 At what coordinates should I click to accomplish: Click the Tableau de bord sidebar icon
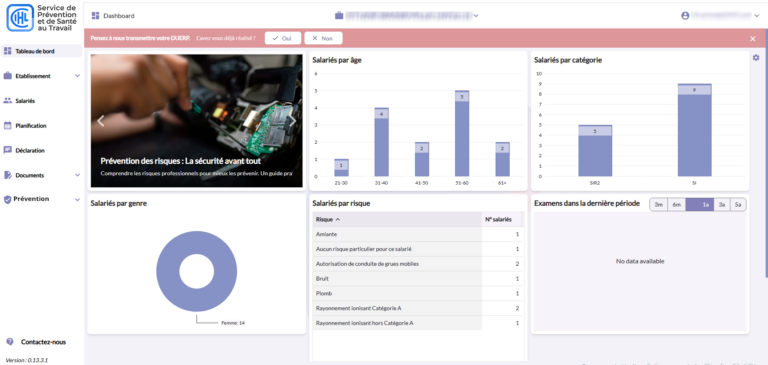[x=7, y=51]
